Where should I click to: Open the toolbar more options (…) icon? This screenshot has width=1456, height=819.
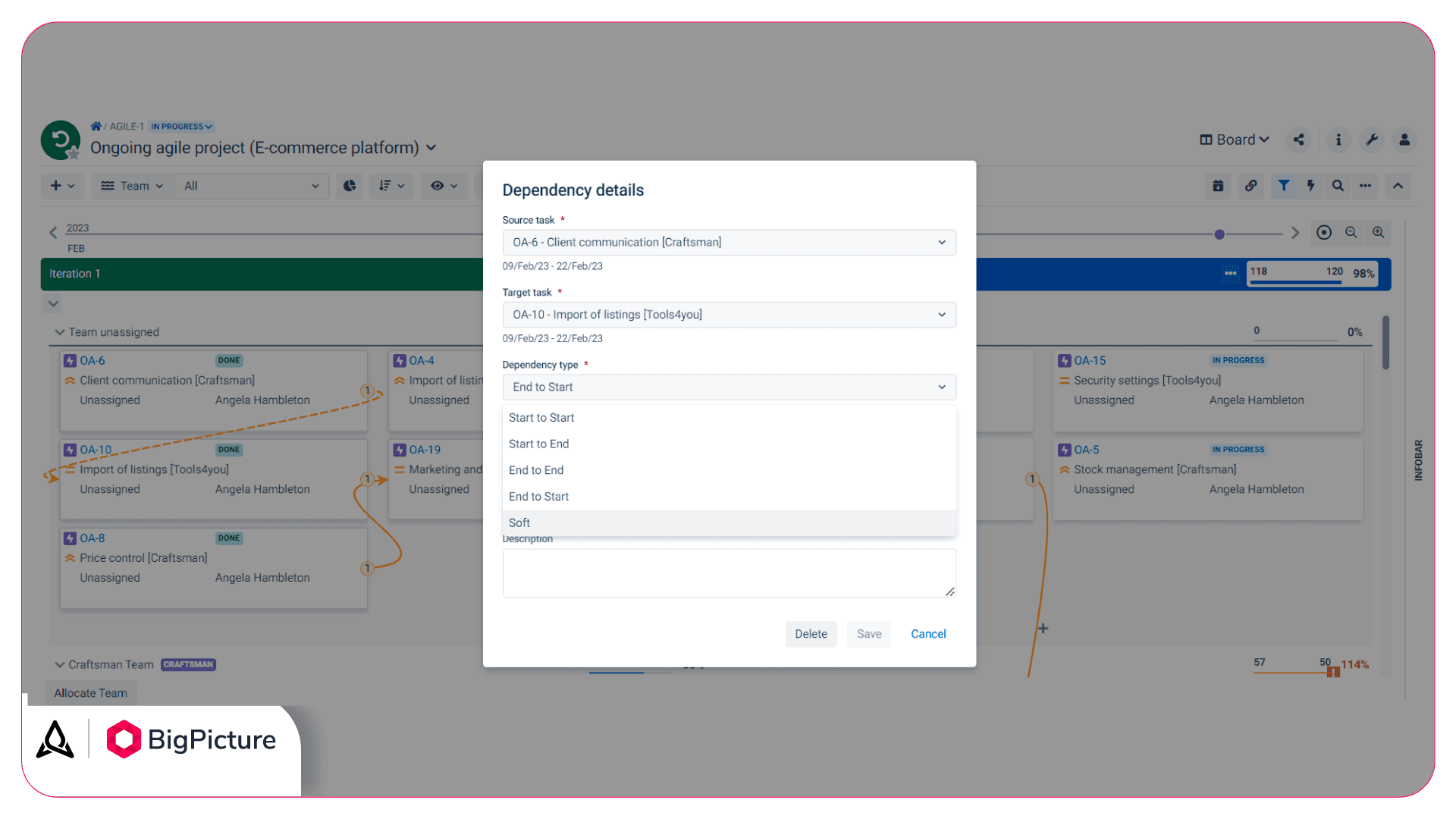point(1365,186)
